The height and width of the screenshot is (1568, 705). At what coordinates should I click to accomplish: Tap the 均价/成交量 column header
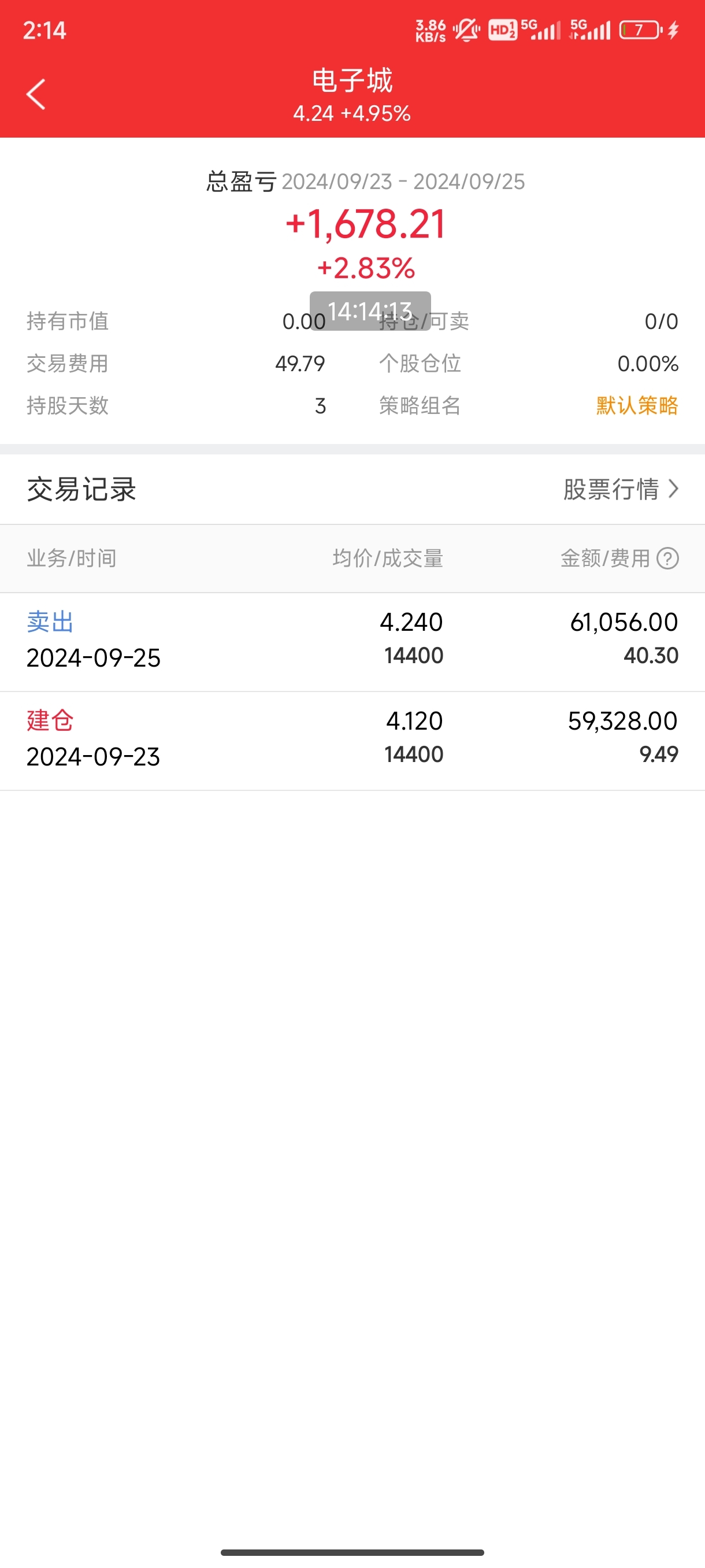(388, 558)
